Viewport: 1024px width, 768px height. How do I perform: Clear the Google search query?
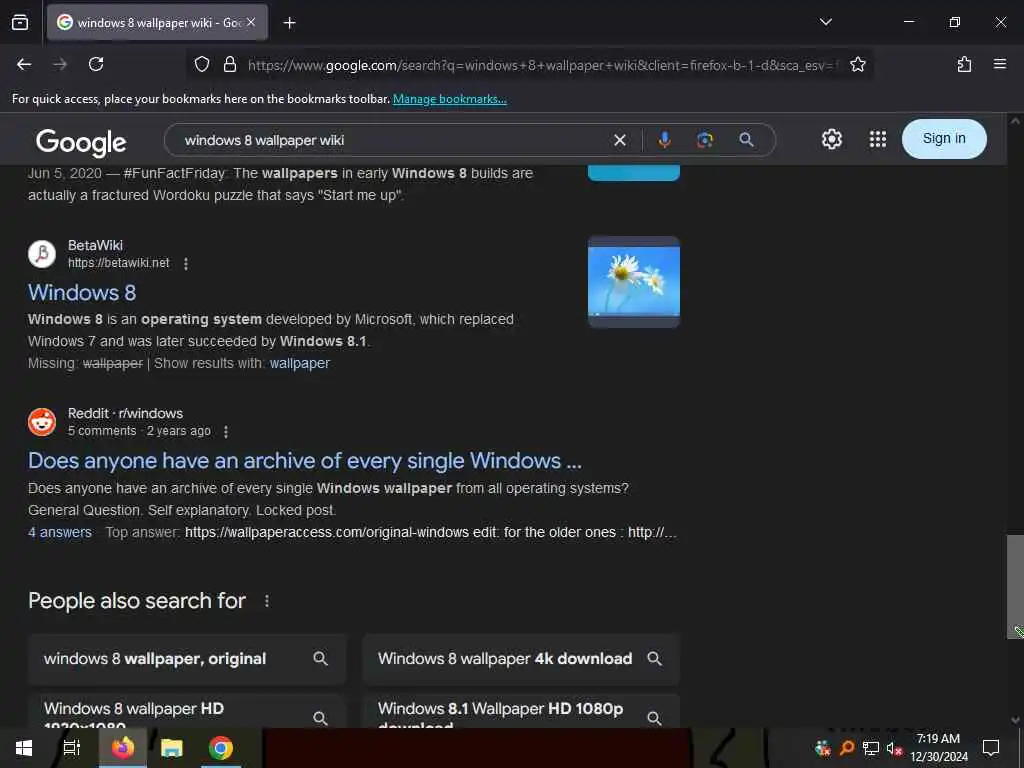[x=620, y=140]
